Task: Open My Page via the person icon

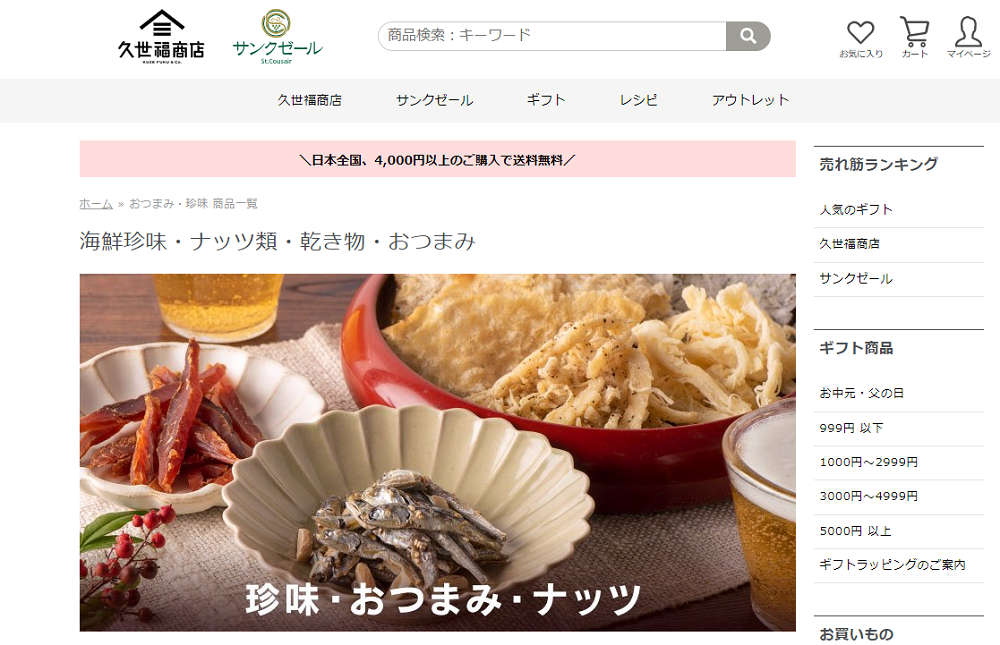Action: click(968, 37)
